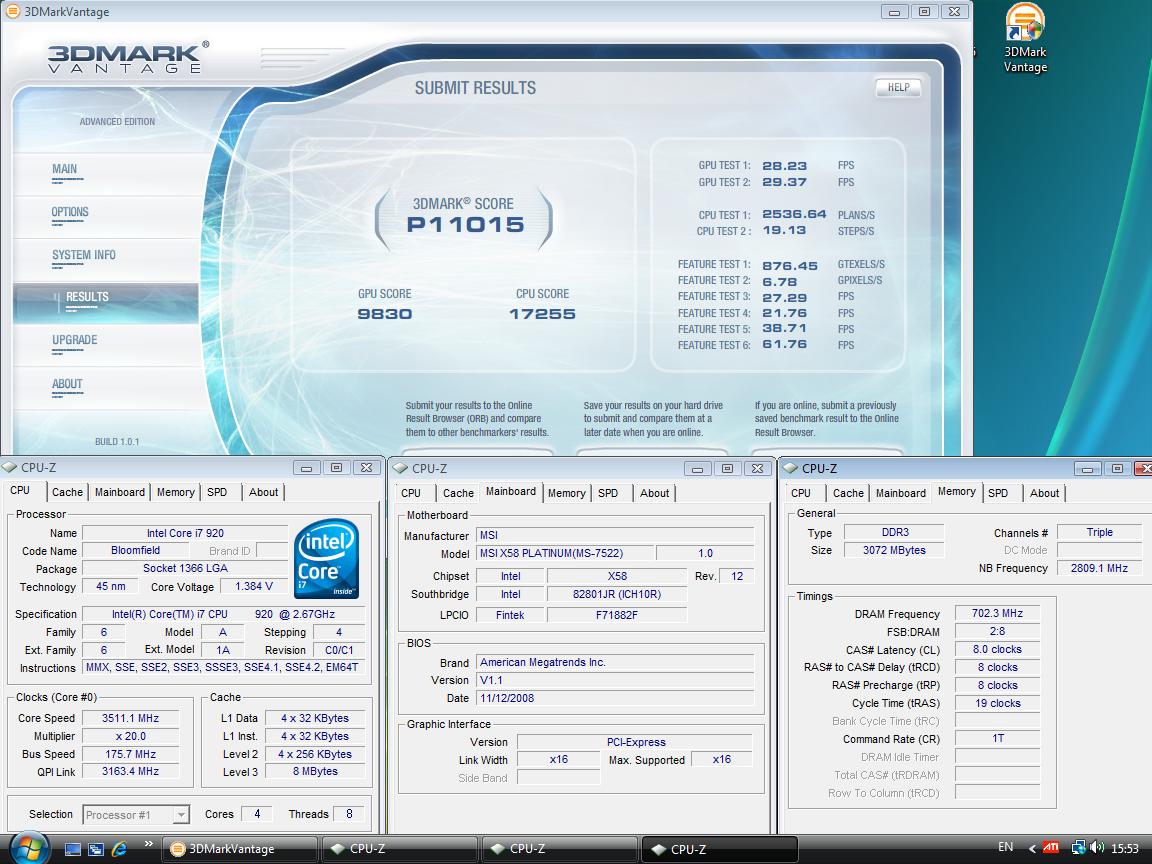
Task: Click the GPU score value 9830
Action: [384, 314]
